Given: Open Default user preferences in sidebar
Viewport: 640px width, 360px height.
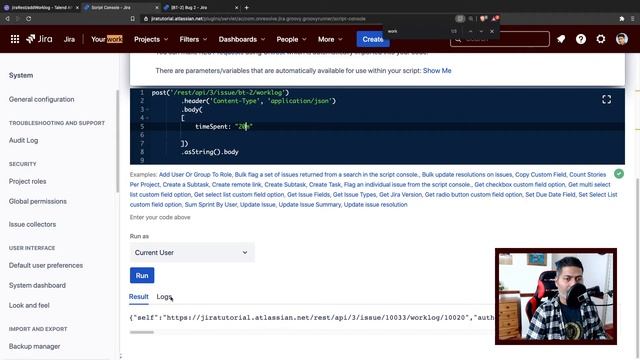Looking at the screenshot, I should point(46,265).
